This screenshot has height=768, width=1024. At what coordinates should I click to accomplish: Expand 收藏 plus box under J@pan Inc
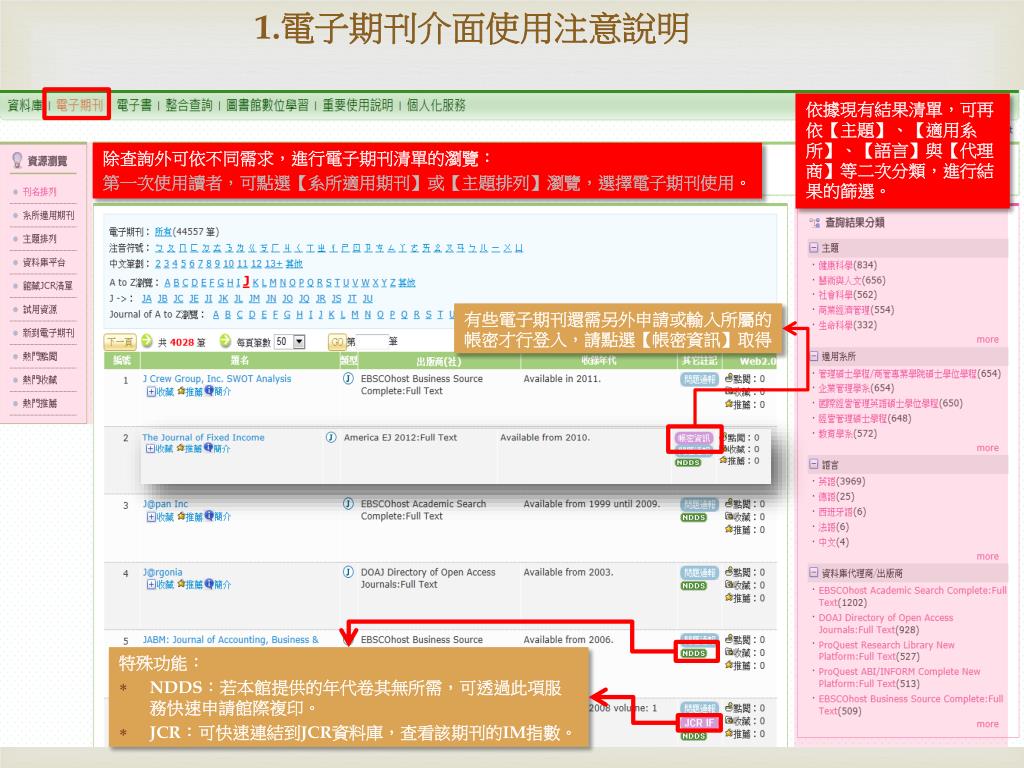[151, 517]
